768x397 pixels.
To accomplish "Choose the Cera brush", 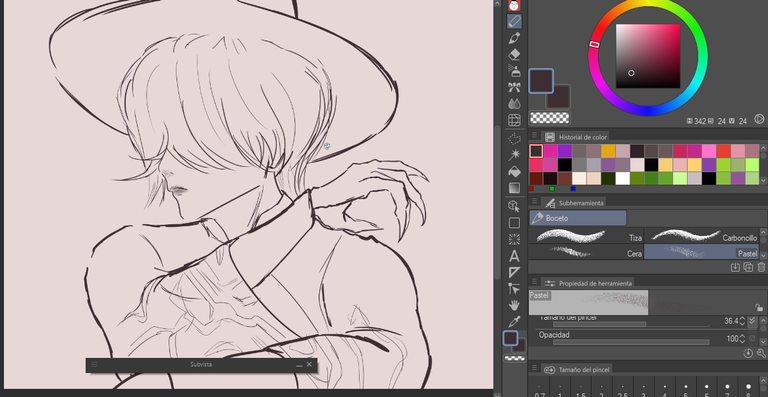I will (x=586, y=252).
